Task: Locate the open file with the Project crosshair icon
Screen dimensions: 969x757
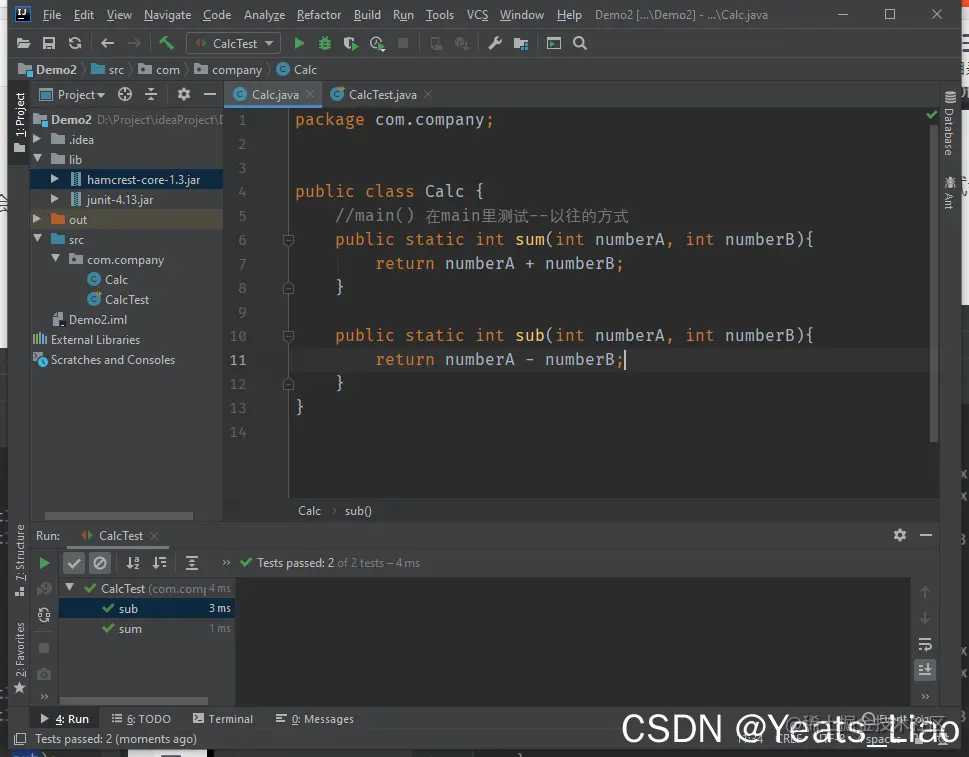Action: pos(125,94)
